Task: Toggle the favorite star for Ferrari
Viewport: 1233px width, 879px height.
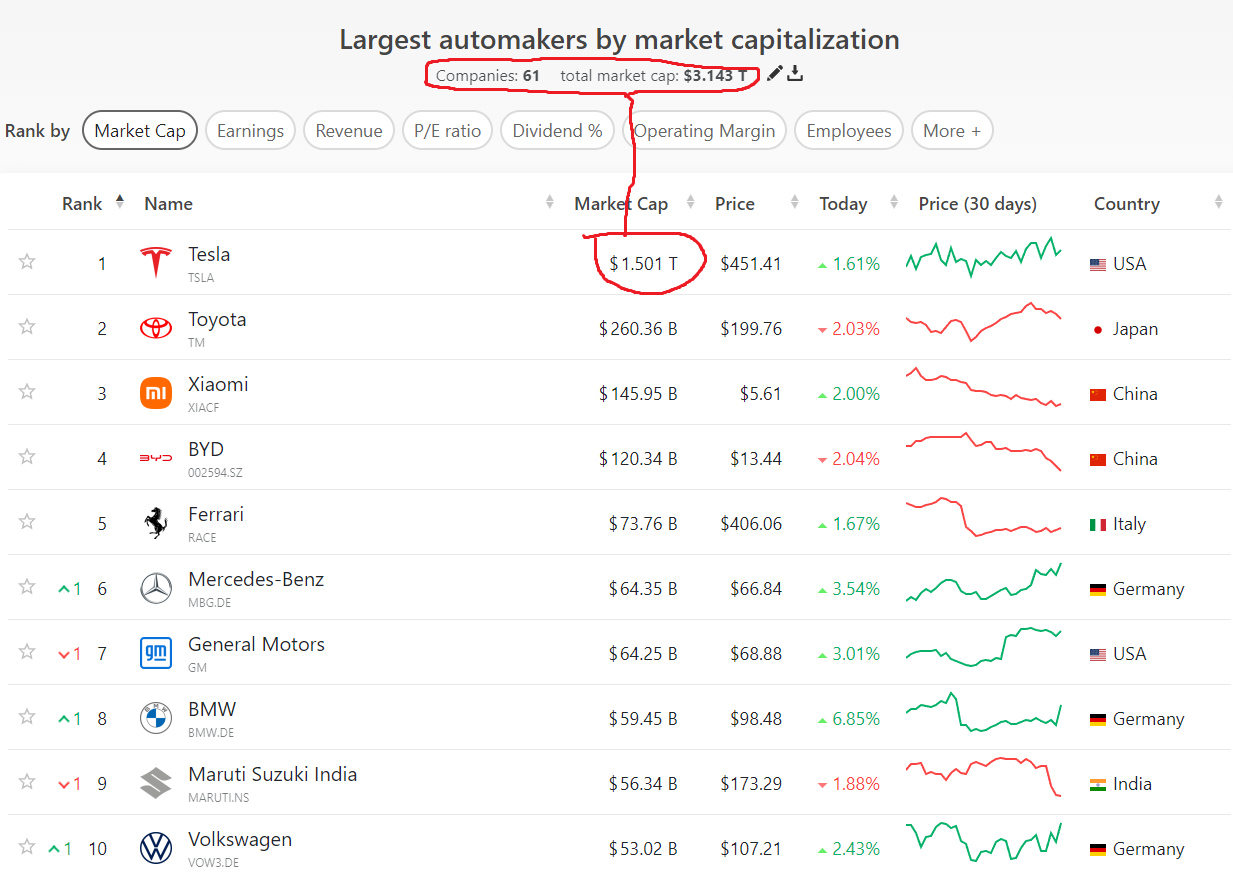Action: click(x=27, y=522)
